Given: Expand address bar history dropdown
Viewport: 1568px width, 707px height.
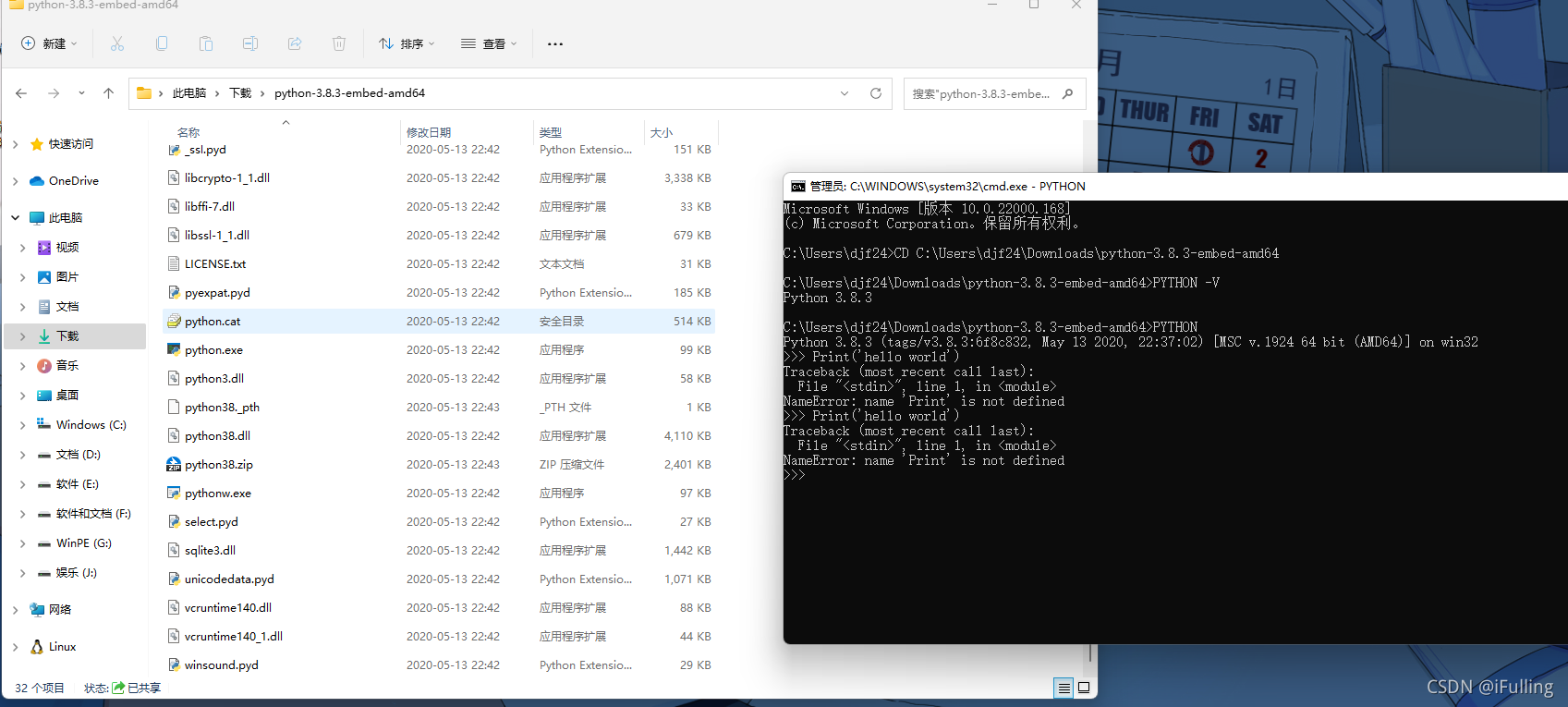Looking at the screenshot, I should click(845, 93).
